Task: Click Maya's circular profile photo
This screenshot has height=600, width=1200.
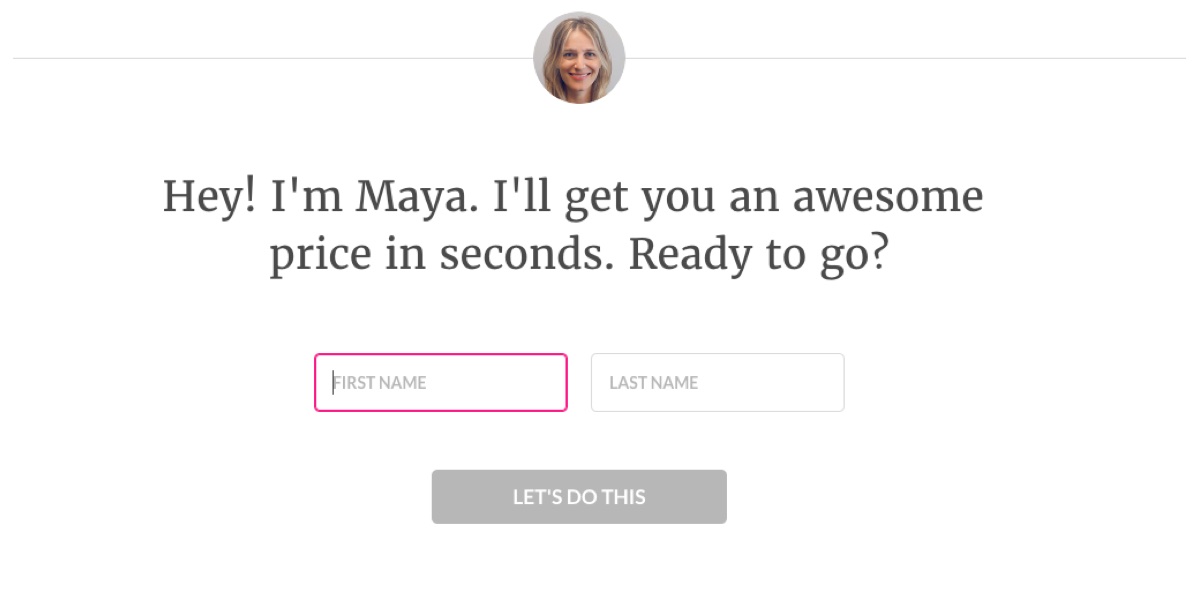Action: pos(579,58)
